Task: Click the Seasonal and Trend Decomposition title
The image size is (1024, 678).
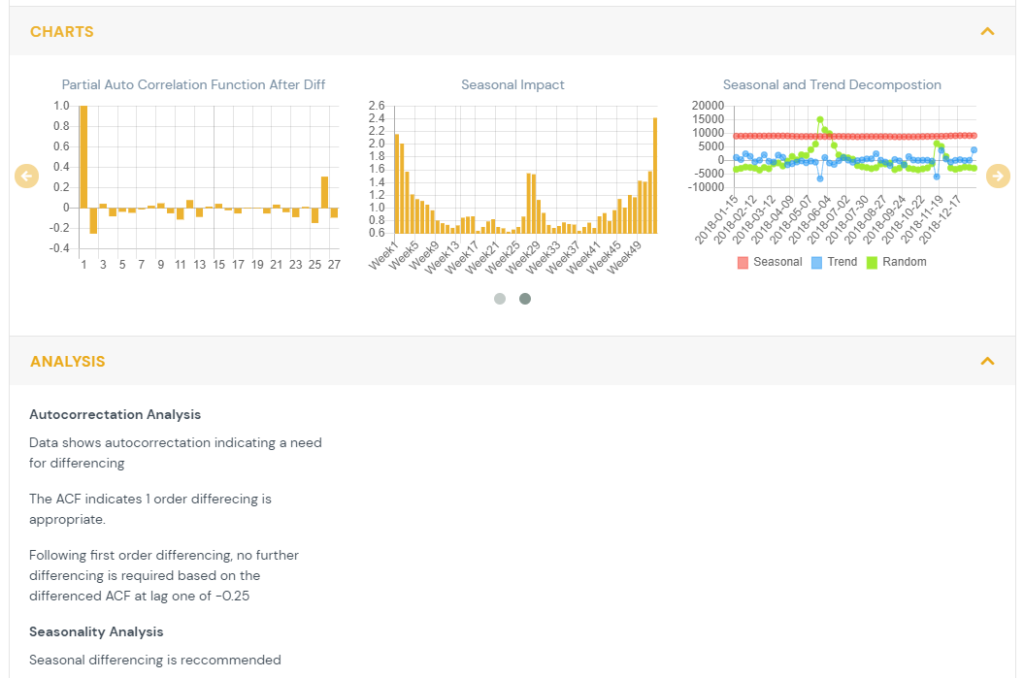Action: pyautogui.click(x=831, y=85)
